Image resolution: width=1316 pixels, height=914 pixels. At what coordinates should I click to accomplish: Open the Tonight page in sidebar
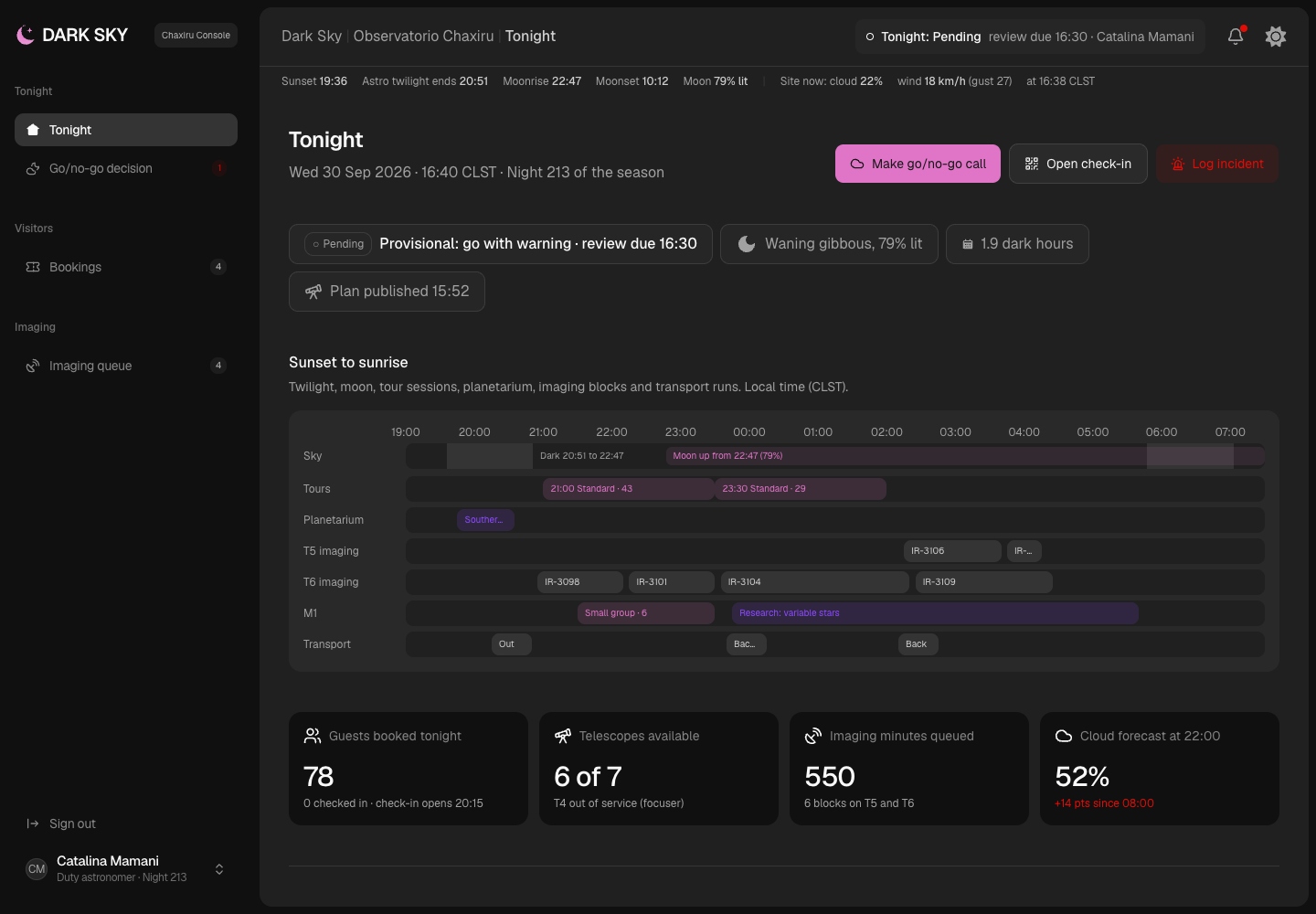tap(126, 130)
